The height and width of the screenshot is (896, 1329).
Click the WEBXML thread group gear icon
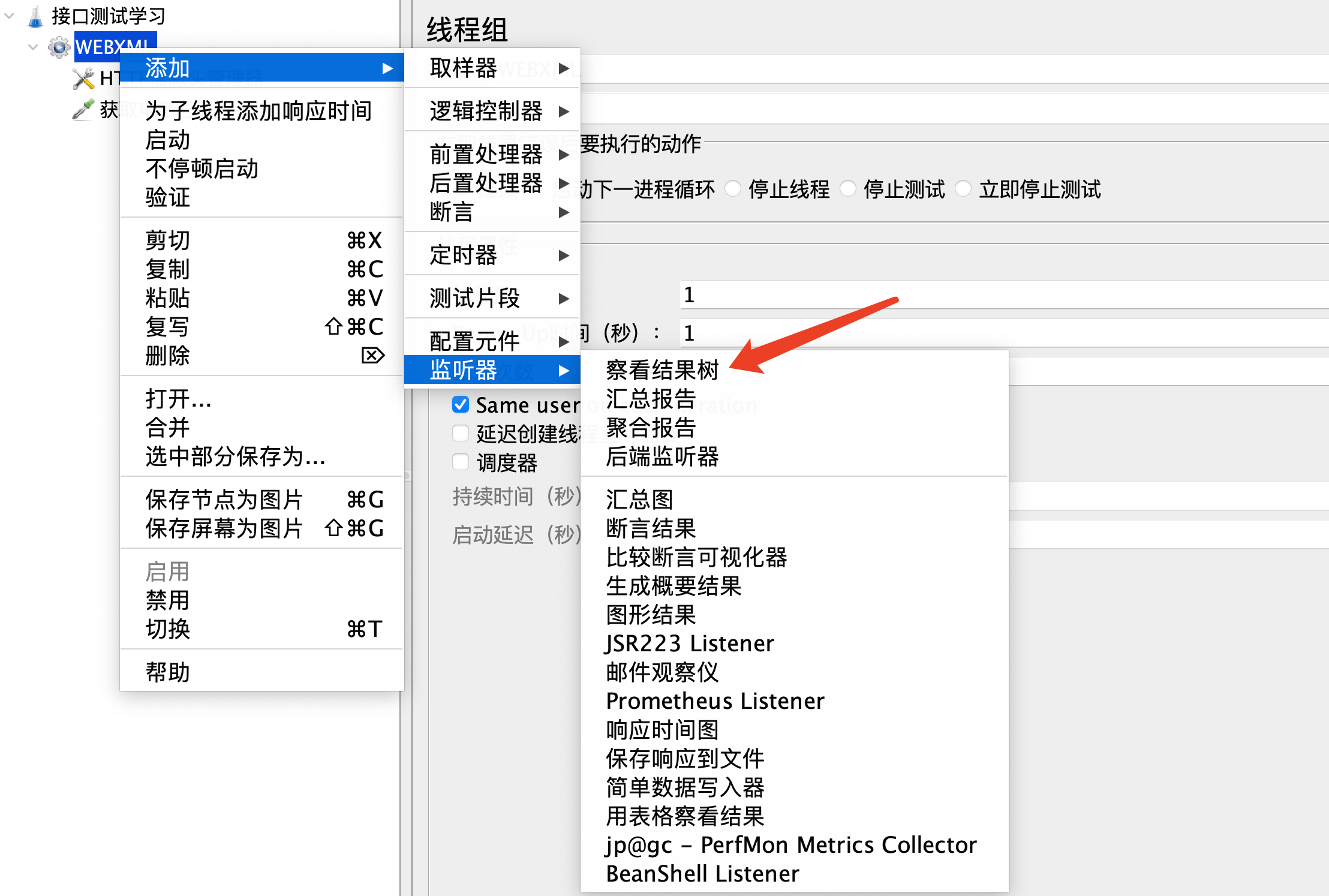pyautogui.click(x=59, y=47)
